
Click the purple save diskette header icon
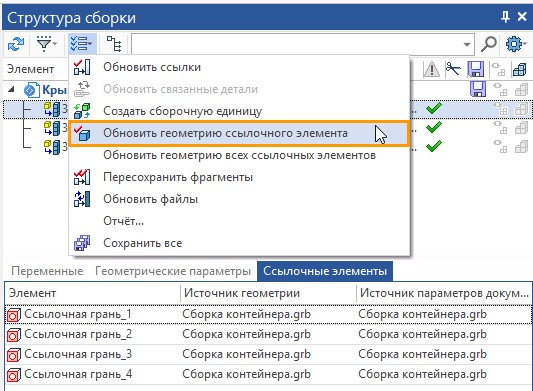point(476,69)
